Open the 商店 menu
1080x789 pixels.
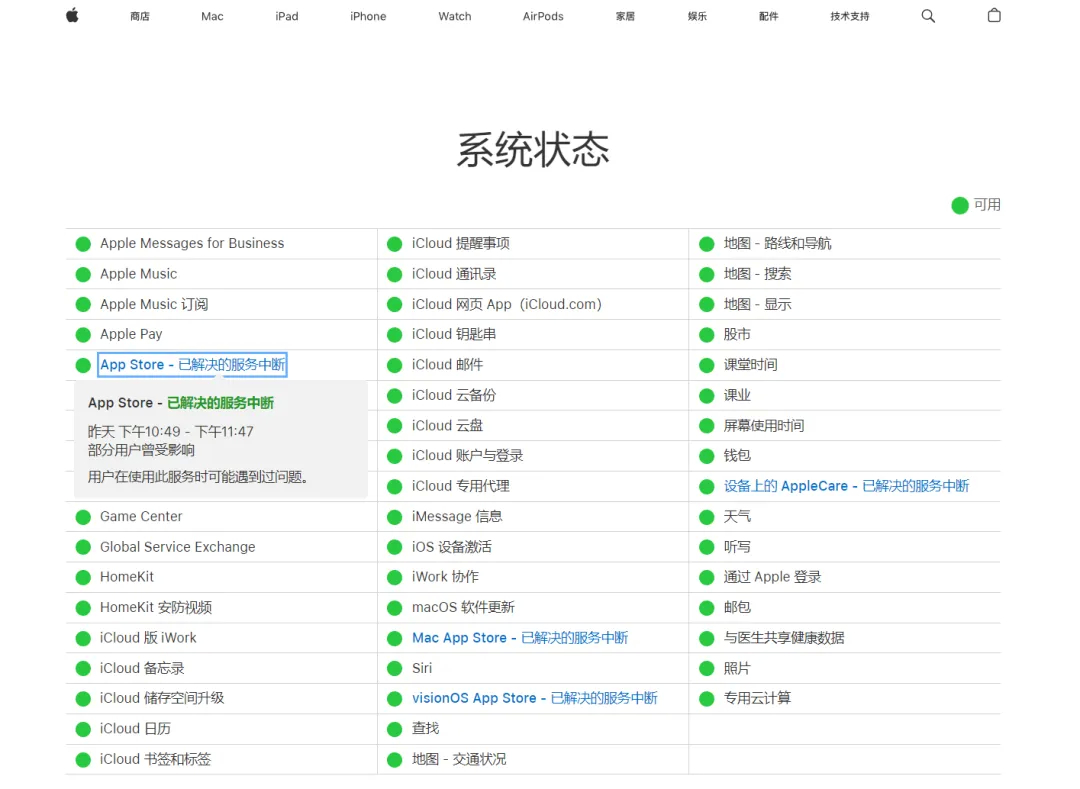pyautogui.click(x=140, y=16)
